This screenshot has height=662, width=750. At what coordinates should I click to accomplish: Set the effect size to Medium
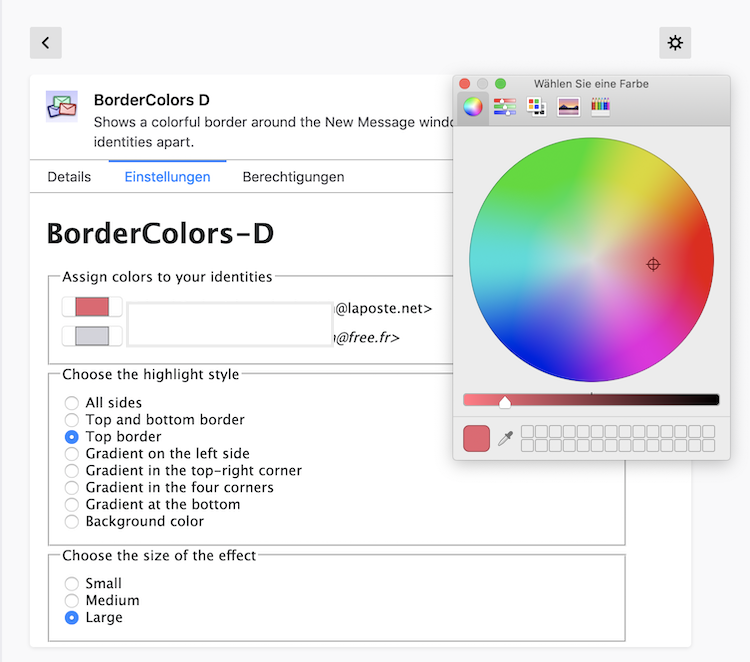coord(72,601)
